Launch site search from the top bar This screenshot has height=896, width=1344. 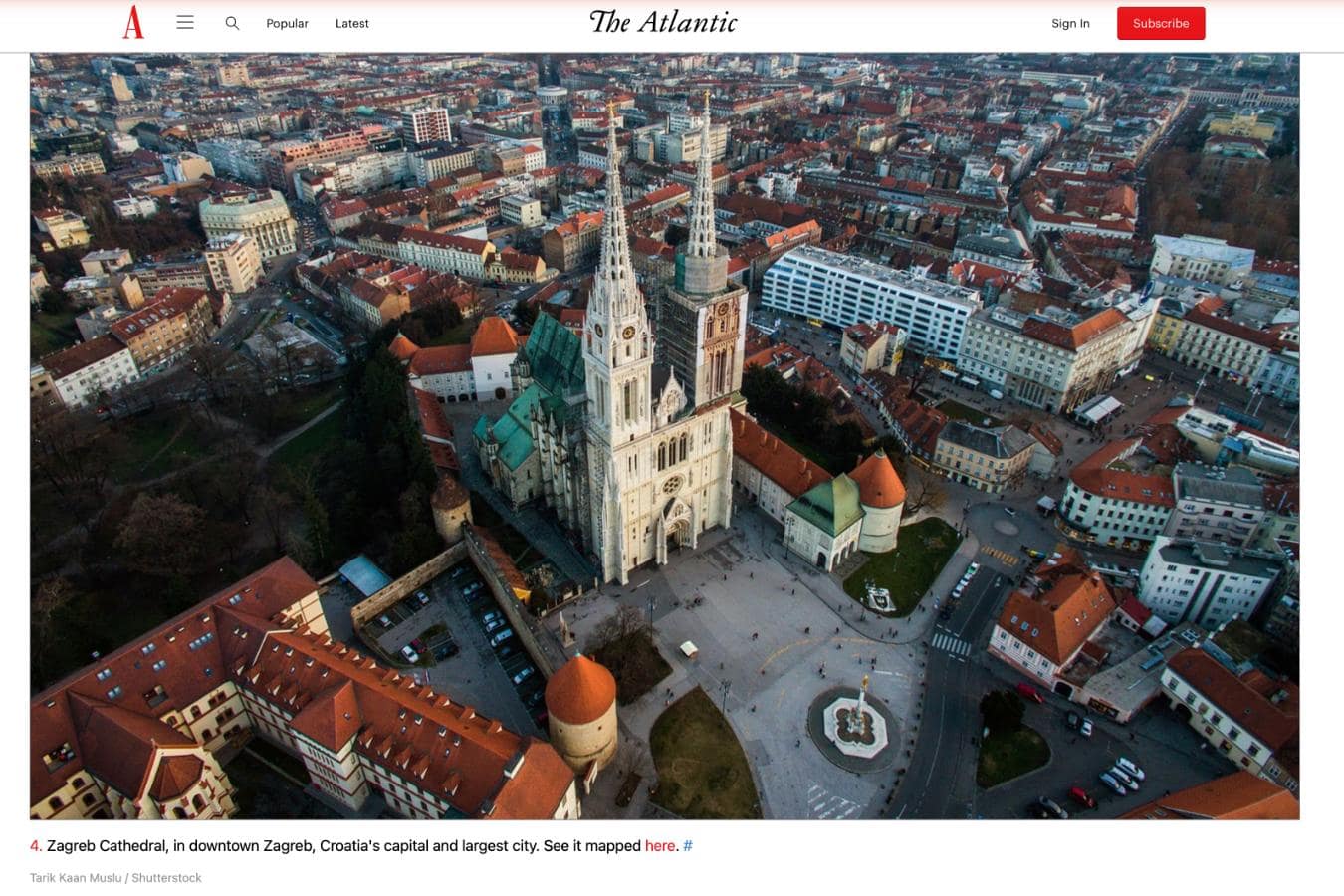232,22
